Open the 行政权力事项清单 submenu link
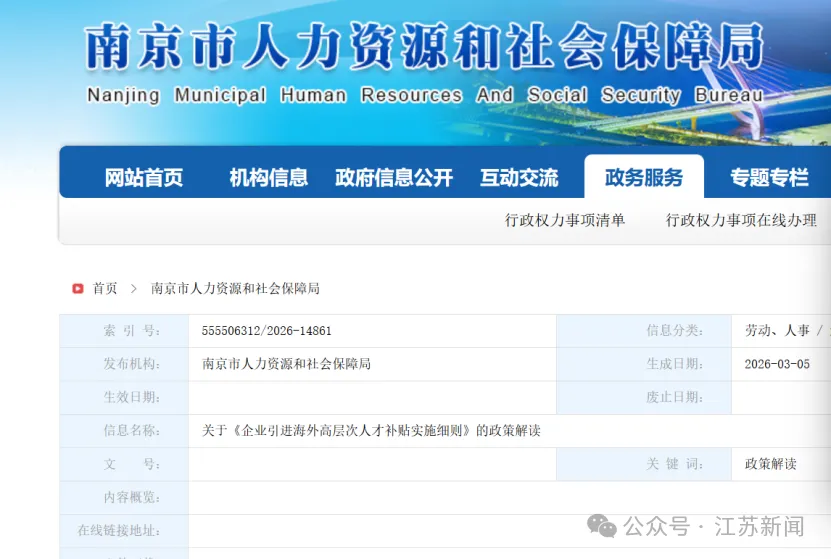 [565, 220]
